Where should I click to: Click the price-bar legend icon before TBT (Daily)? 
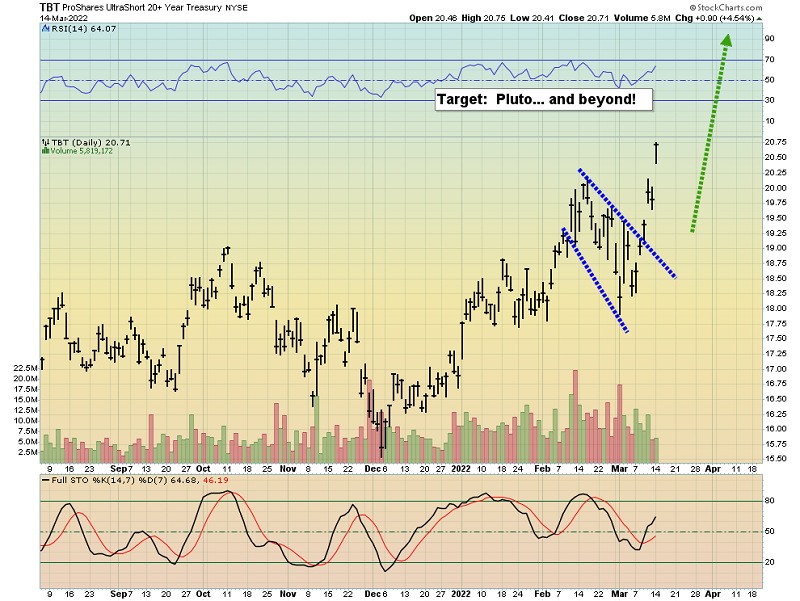[45, 143]
